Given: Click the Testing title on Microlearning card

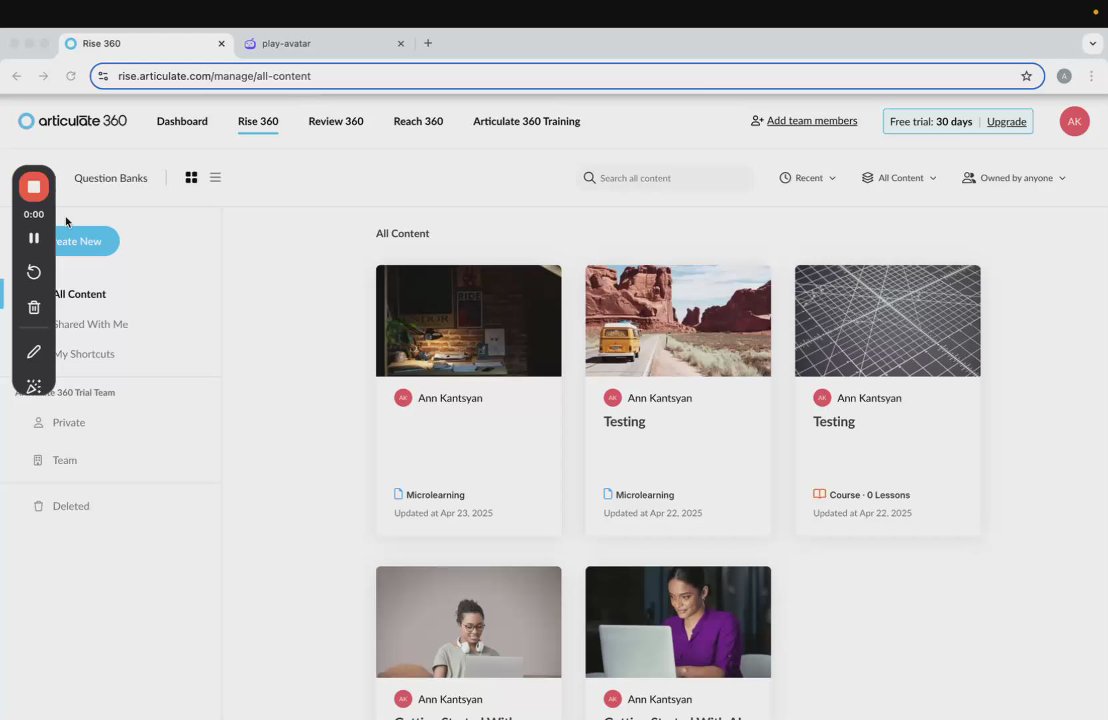Looking at the screenshot, I should pyautogui.click(x=624, y=422).
